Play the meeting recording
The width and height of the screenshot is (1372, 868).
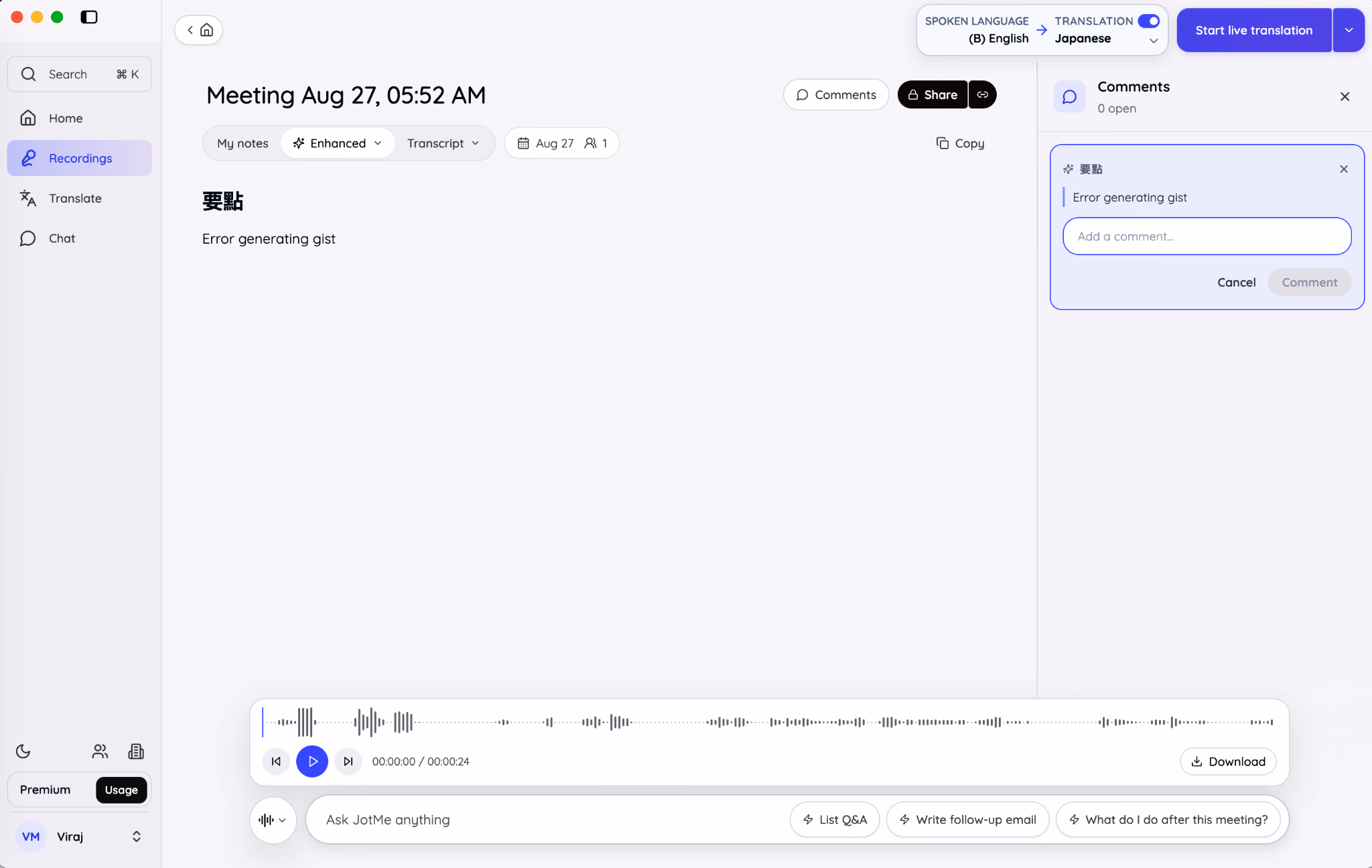[x=312, y=761]
